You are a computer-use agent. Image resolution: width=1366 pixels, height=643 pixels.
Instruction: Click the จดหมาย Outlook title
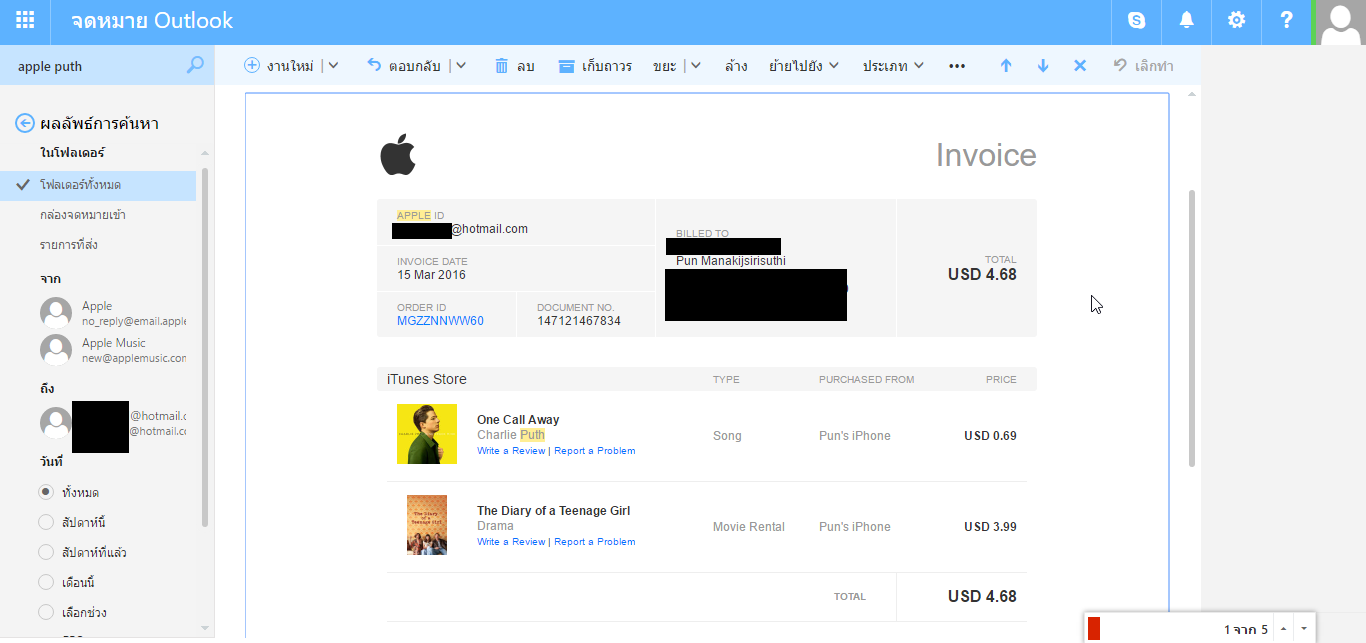[152, 20]
